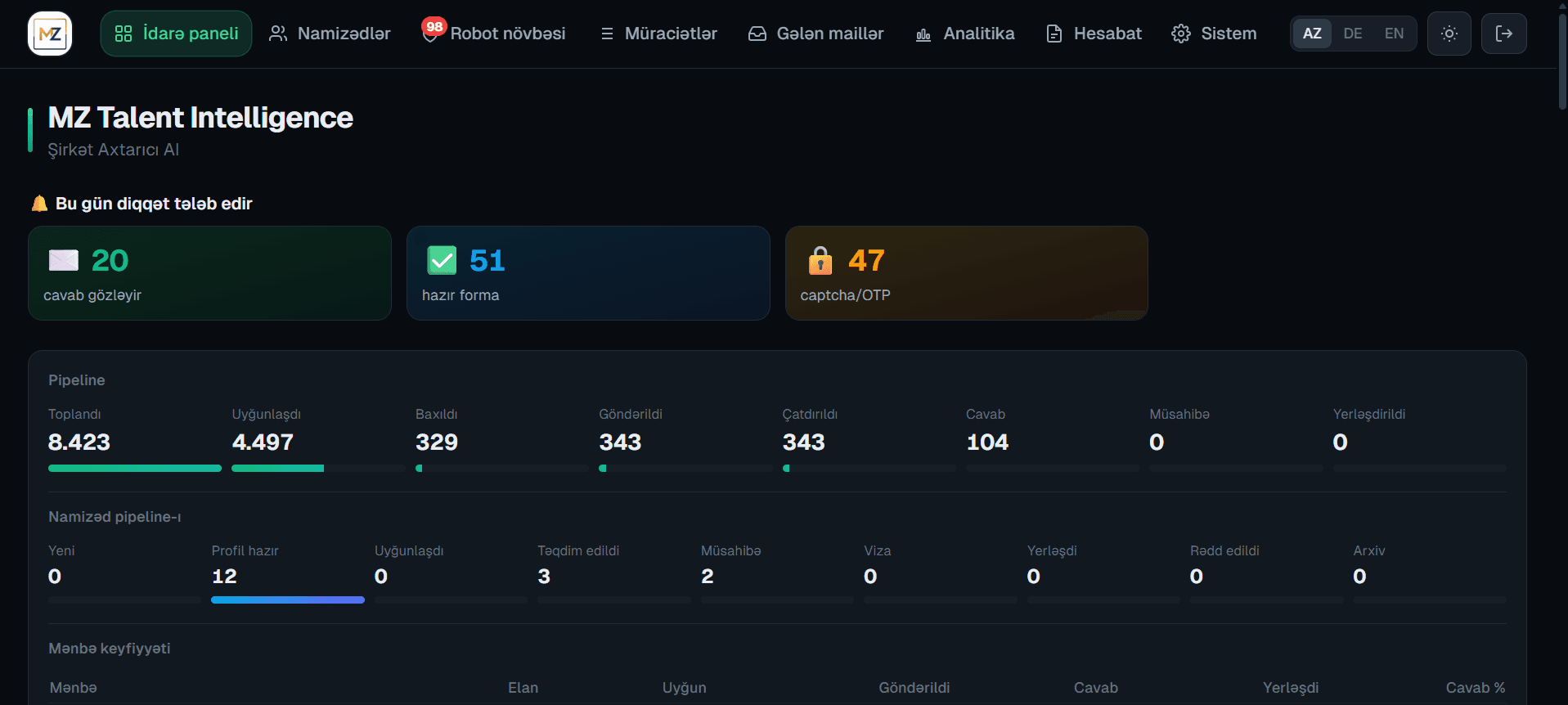Click the Toplandı value 8.423
Image resolution: width=1568 pixels, height=705 pixels.
tap(79, 442)
